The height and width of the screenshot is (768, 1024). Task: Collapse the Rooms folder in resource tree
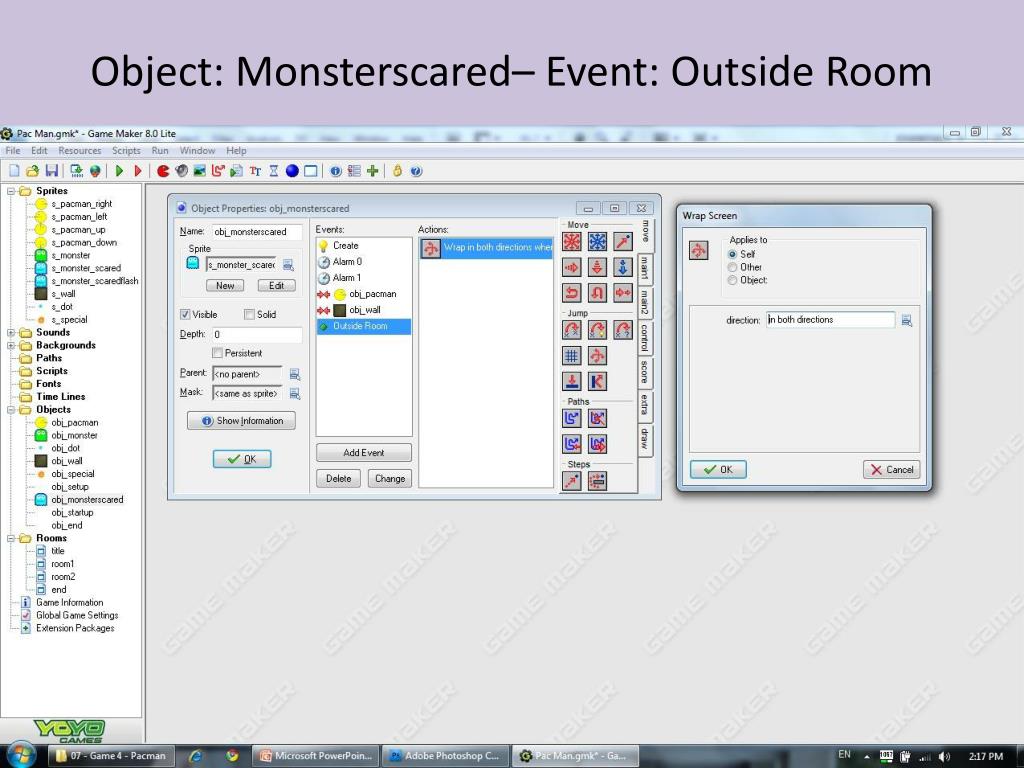pos(10,538)
